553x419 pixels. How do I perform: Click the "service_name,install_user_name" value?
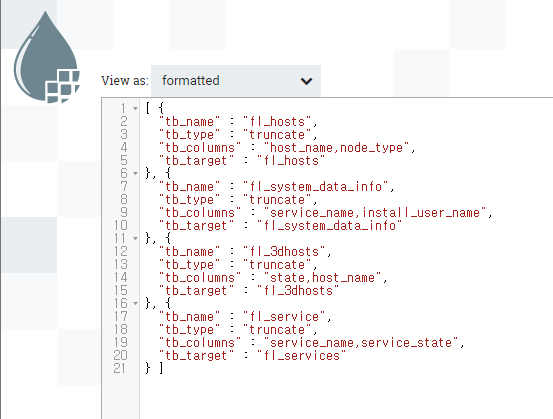pyautogui.click(x=375, y=213)
